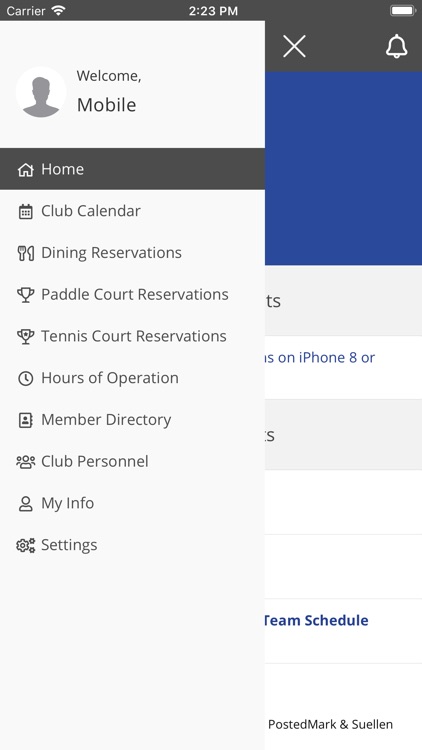The width and height of the screenshot is (422, 750).
Task: Tap the notification bell icon
Action: coord(397,46)
